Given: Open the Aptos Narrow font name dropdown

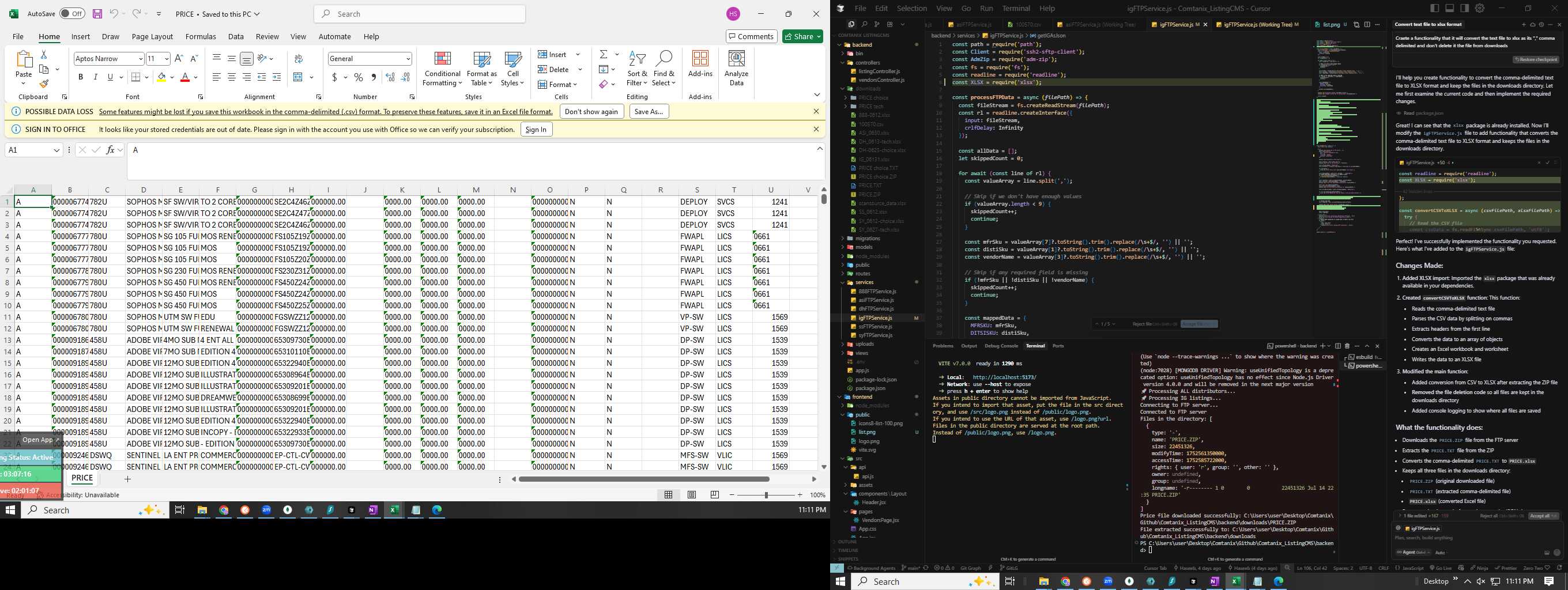Looking at the screenshot, I should point(140,59).
